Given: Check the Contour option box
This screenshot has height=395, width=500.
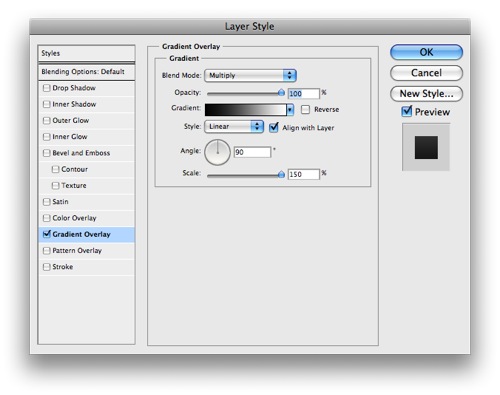Looking at the screenshot, I should click(x=55, y=169).
